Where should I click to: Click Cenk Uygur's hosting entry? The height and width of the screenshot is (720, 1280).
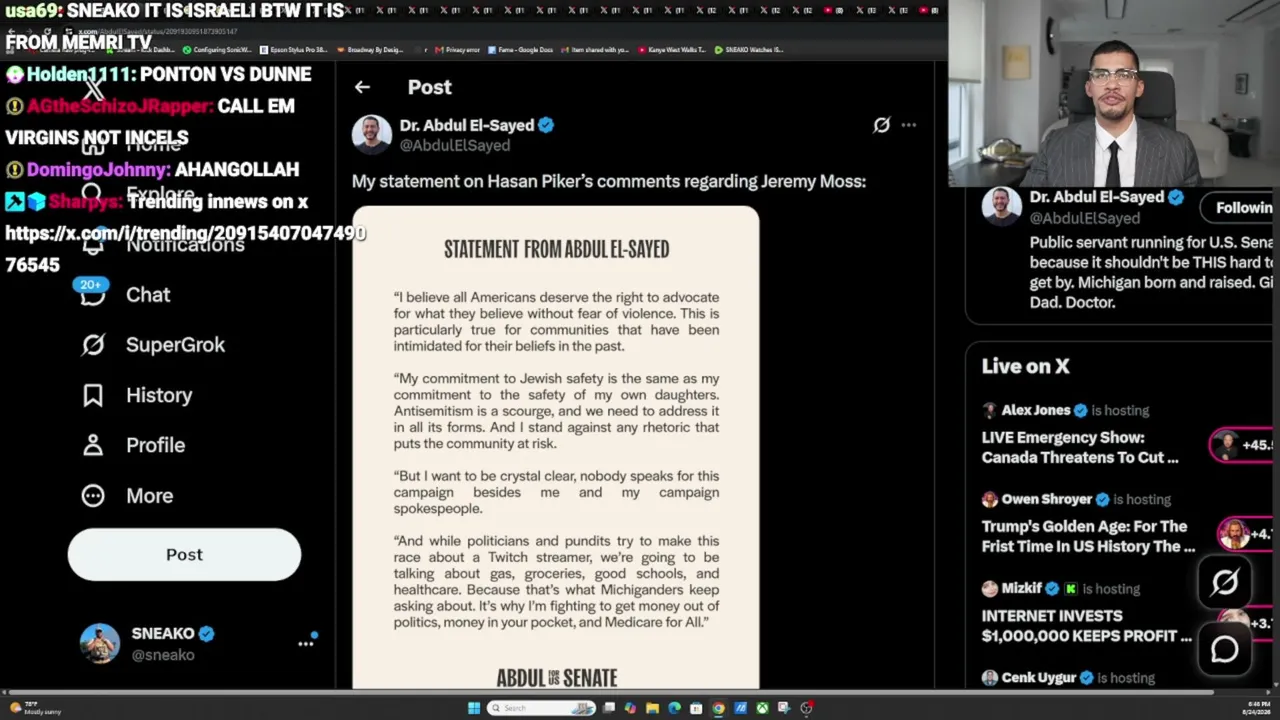click(x=1068, y=678)
